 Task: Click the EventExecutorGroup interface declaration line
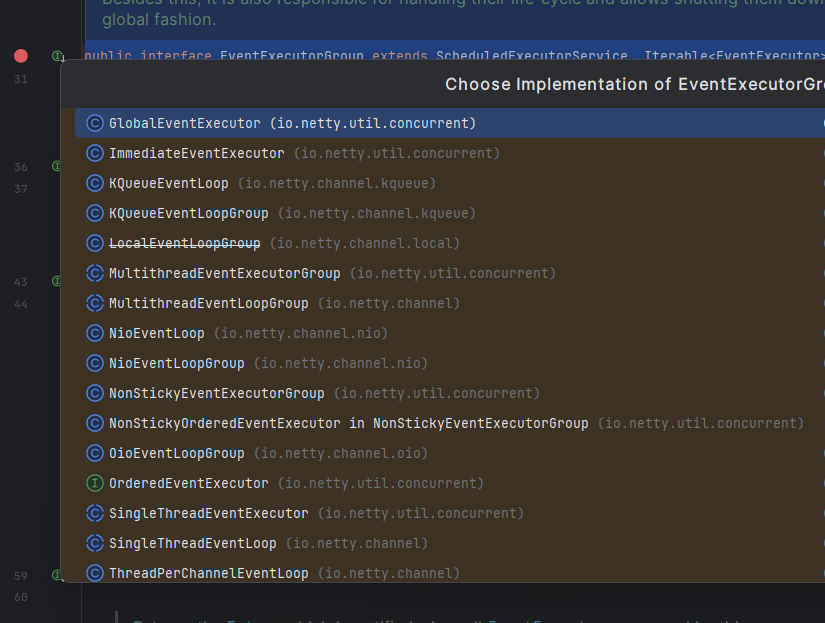[x=455, y=55]
